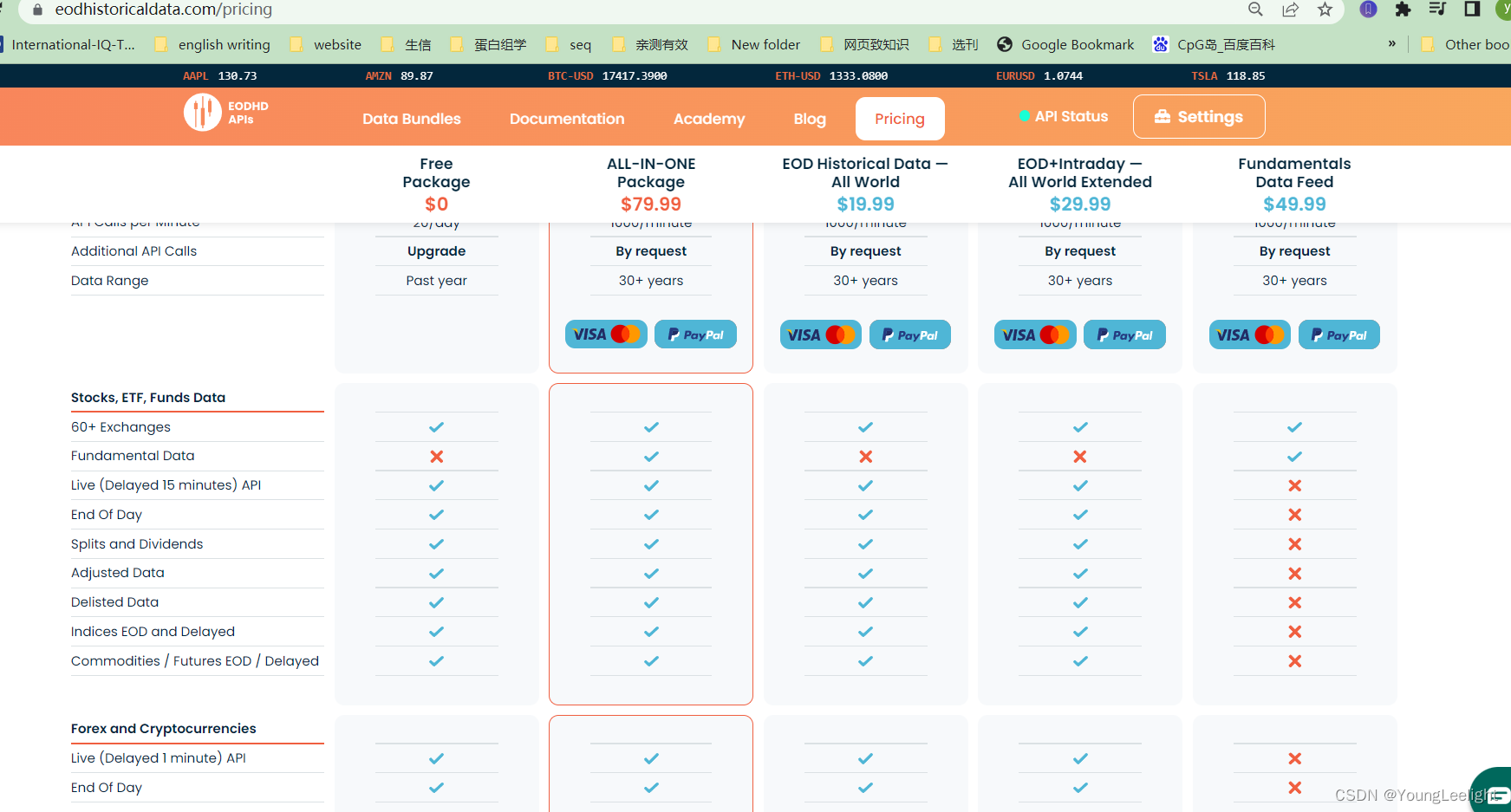Click the ETH-USD ticker quote

tap(831, 76)
